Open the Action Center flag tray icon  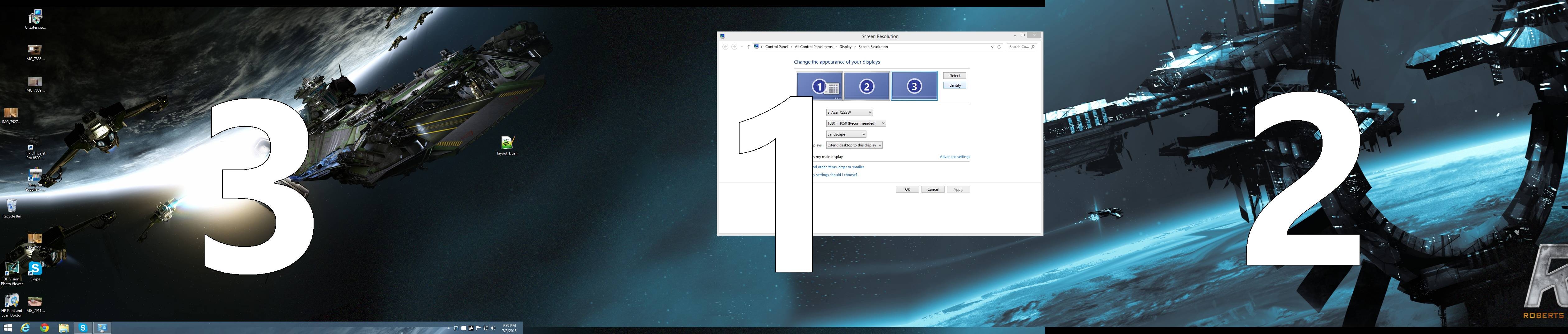point(478,328)
